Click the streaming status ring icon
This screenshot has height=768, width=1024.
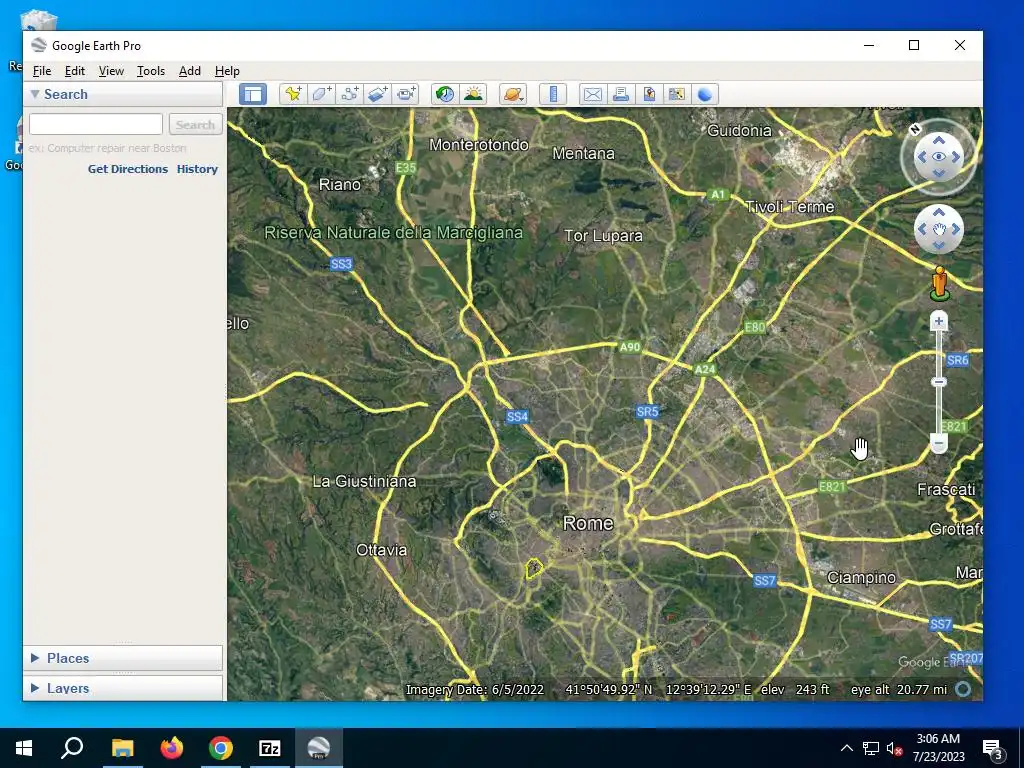[963, 690]
